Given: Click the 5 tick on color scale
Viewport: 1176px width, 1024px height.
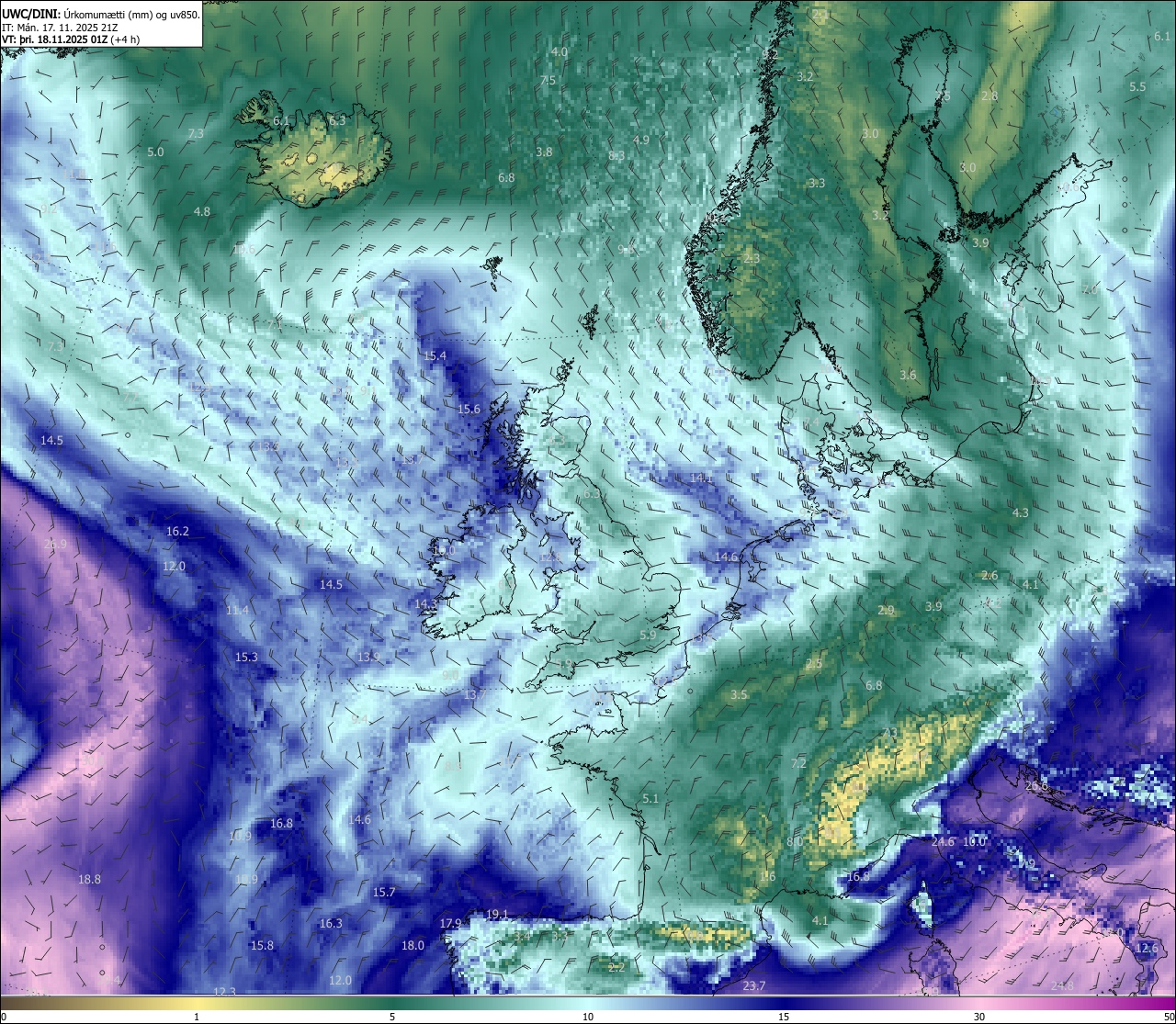Looking at the screenshot, I should pyautogui.click(x=392, y=1017).
